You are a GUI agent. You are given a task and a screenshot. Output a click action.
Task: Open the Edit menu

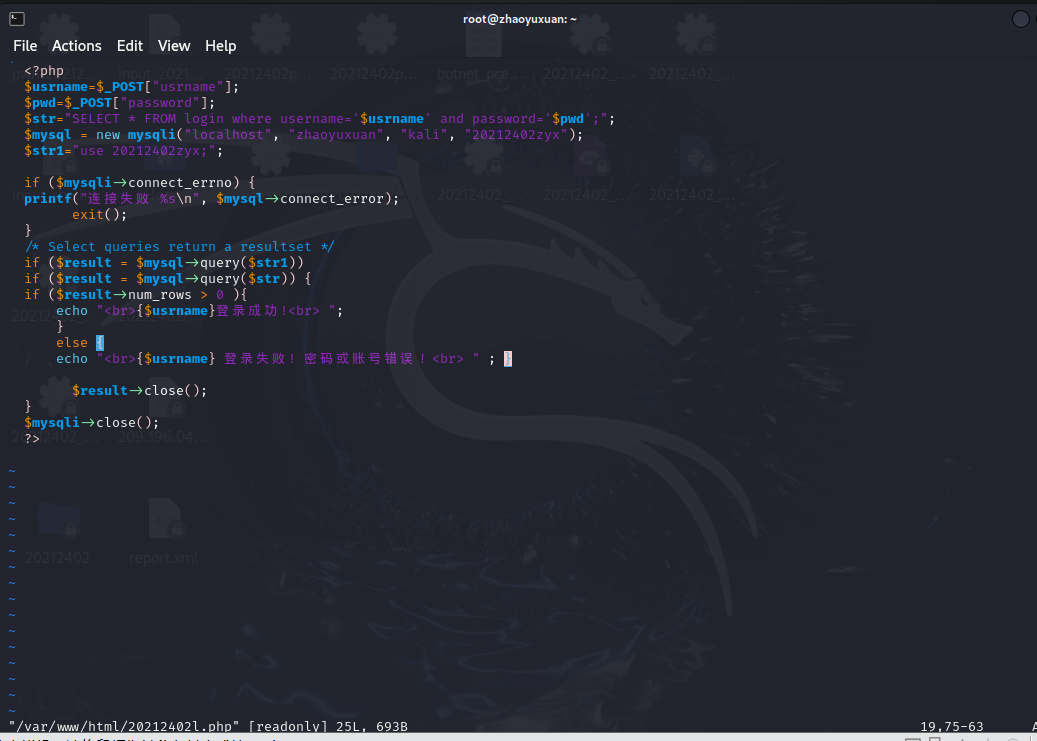click(x=130, y=46)
